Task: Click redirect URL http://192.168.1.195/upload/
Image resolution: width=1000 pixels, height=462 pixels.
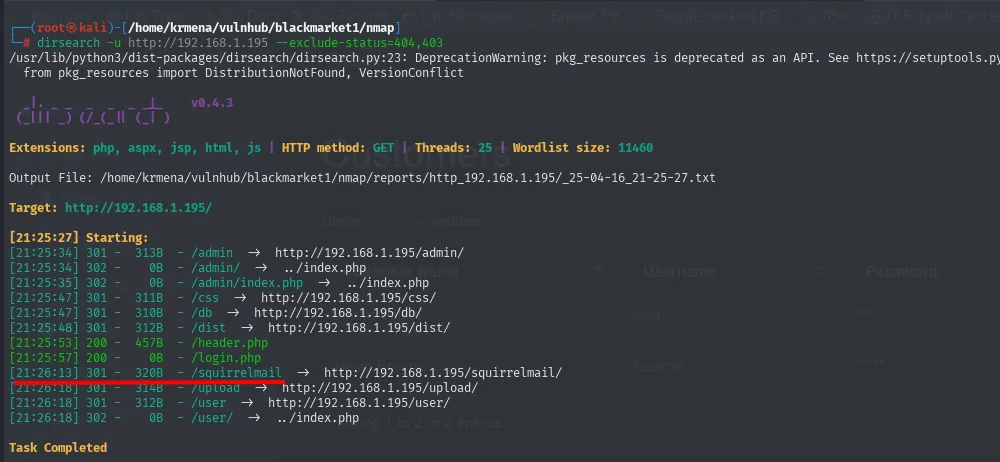Action: [380, 388]
